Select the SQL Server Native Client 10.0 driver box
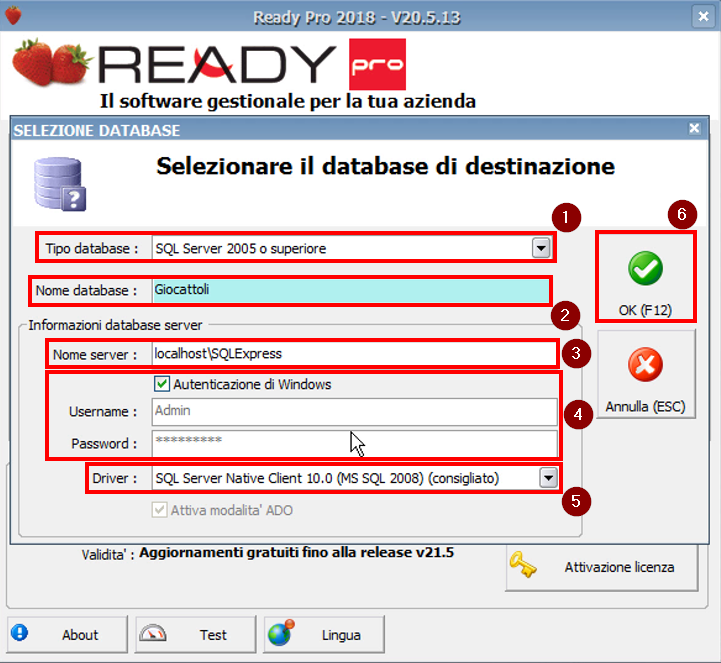This screenshot has width=721, height=663. click(355, 478)
